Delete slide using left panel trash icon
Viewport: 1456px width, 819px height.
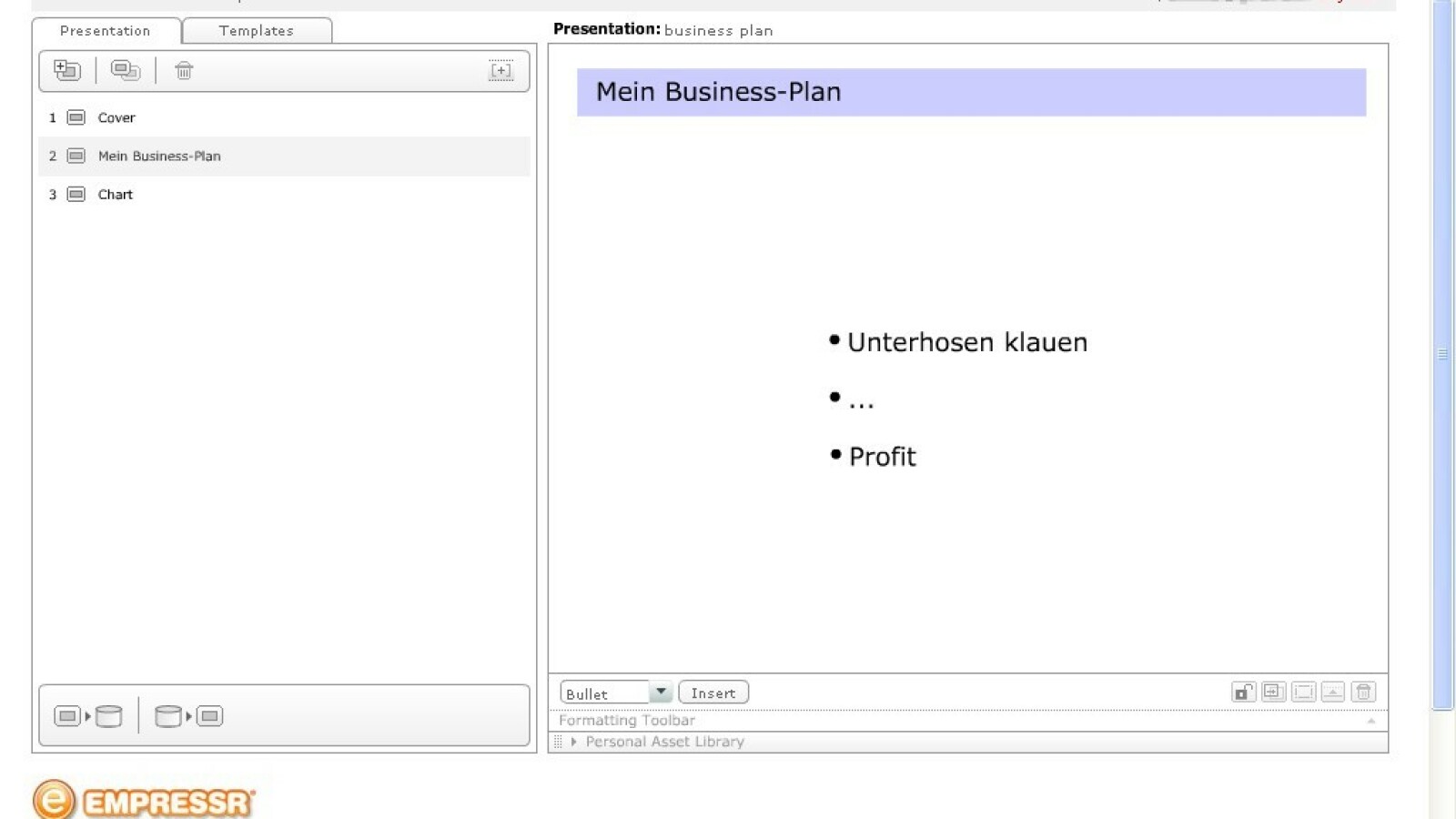[x=184, y=71]
